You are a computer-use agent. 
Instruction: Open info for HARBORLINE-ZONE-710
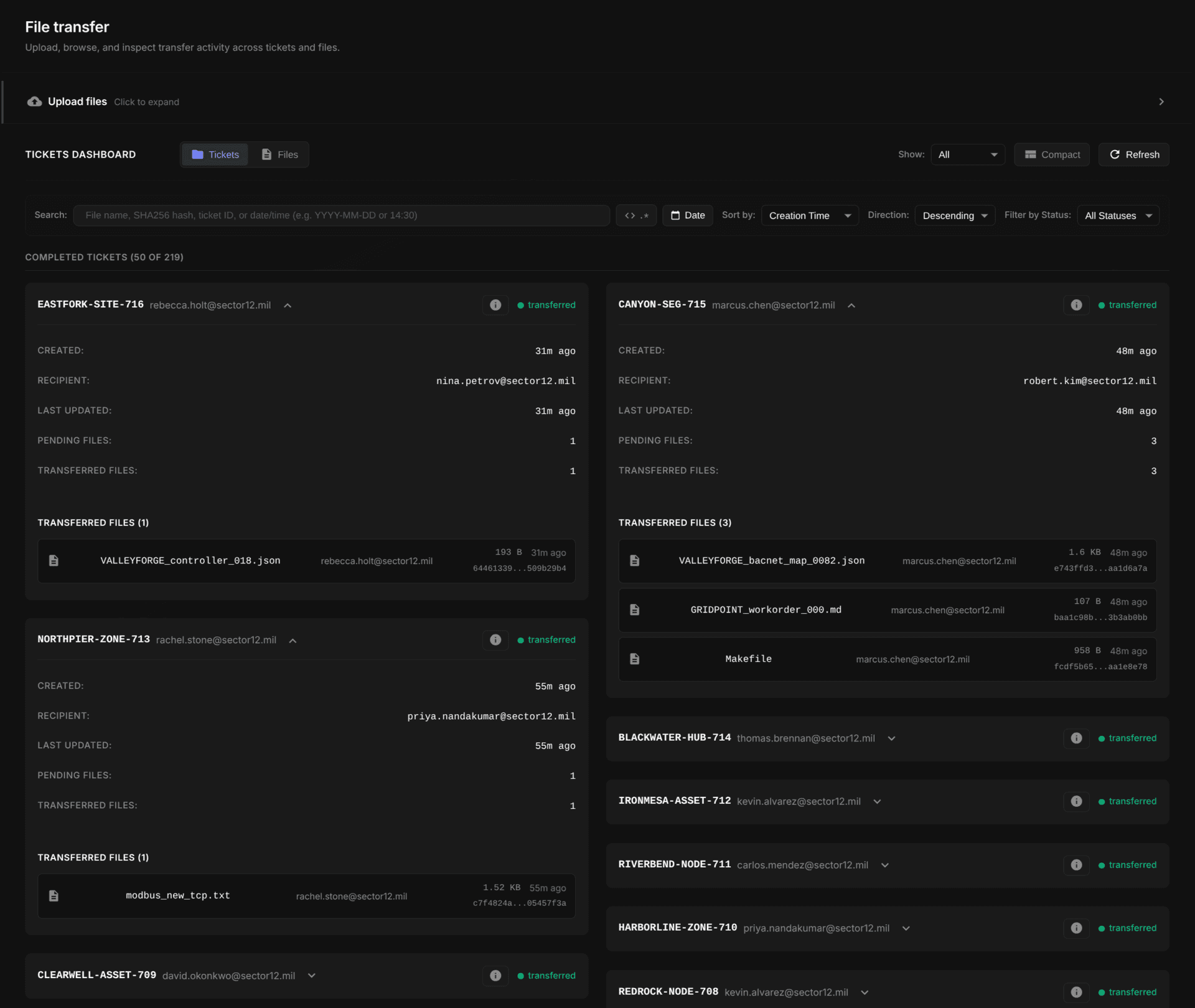coord(1076,928)
